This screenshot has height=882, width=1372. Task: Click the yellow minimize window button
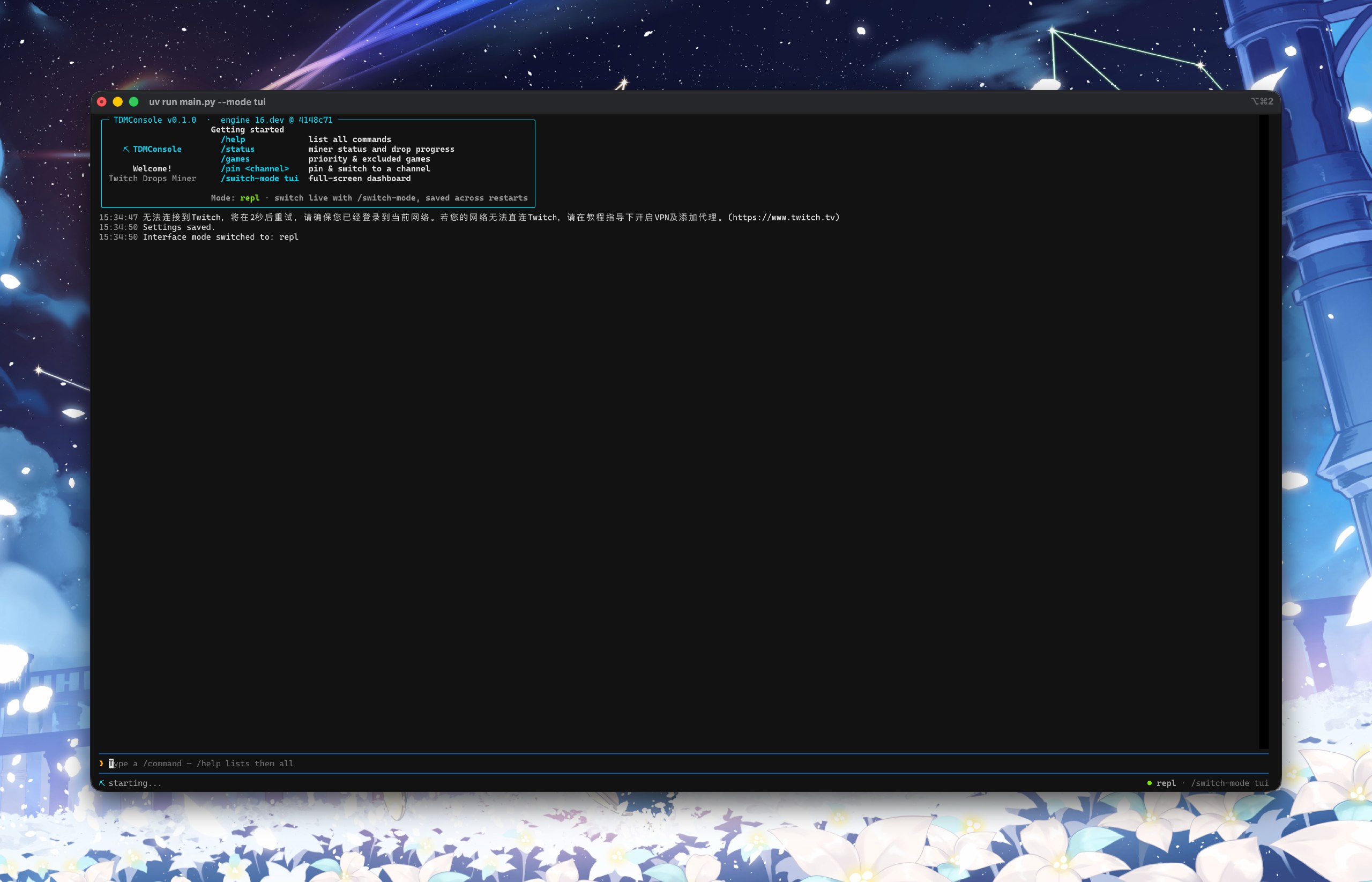(118, 102)
